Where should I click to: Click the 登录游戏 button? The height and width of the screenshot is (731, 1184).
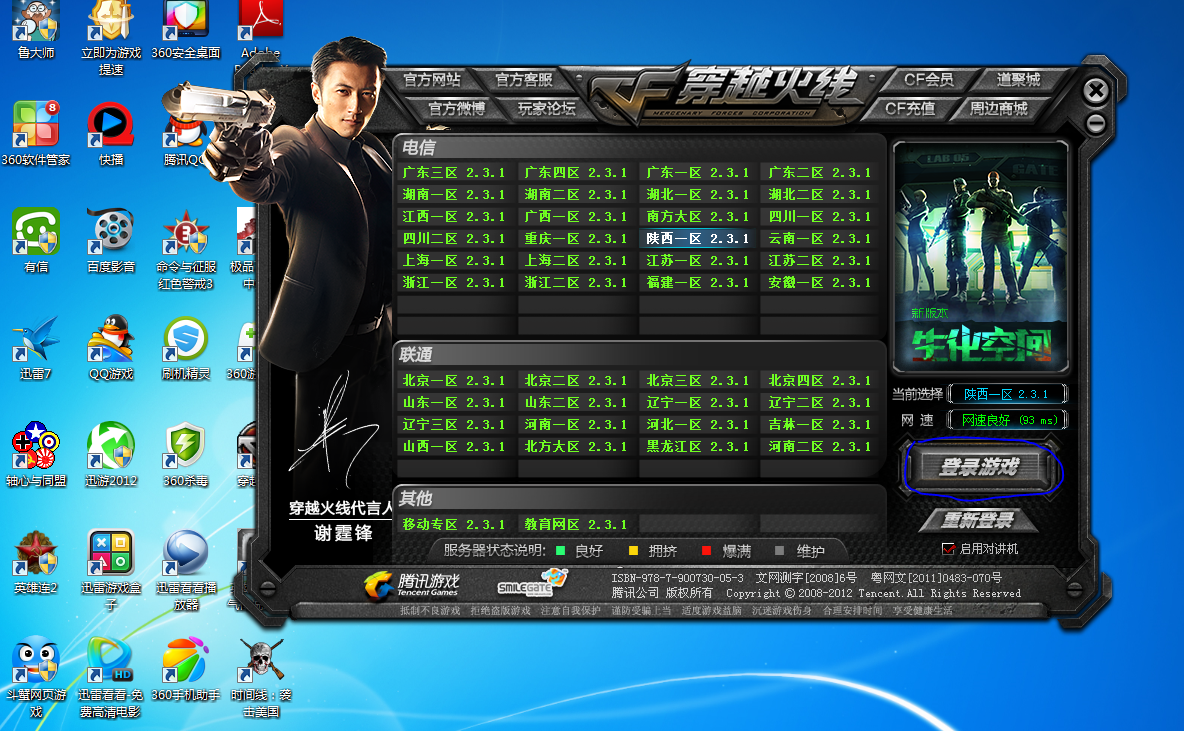tap(979, 467)
